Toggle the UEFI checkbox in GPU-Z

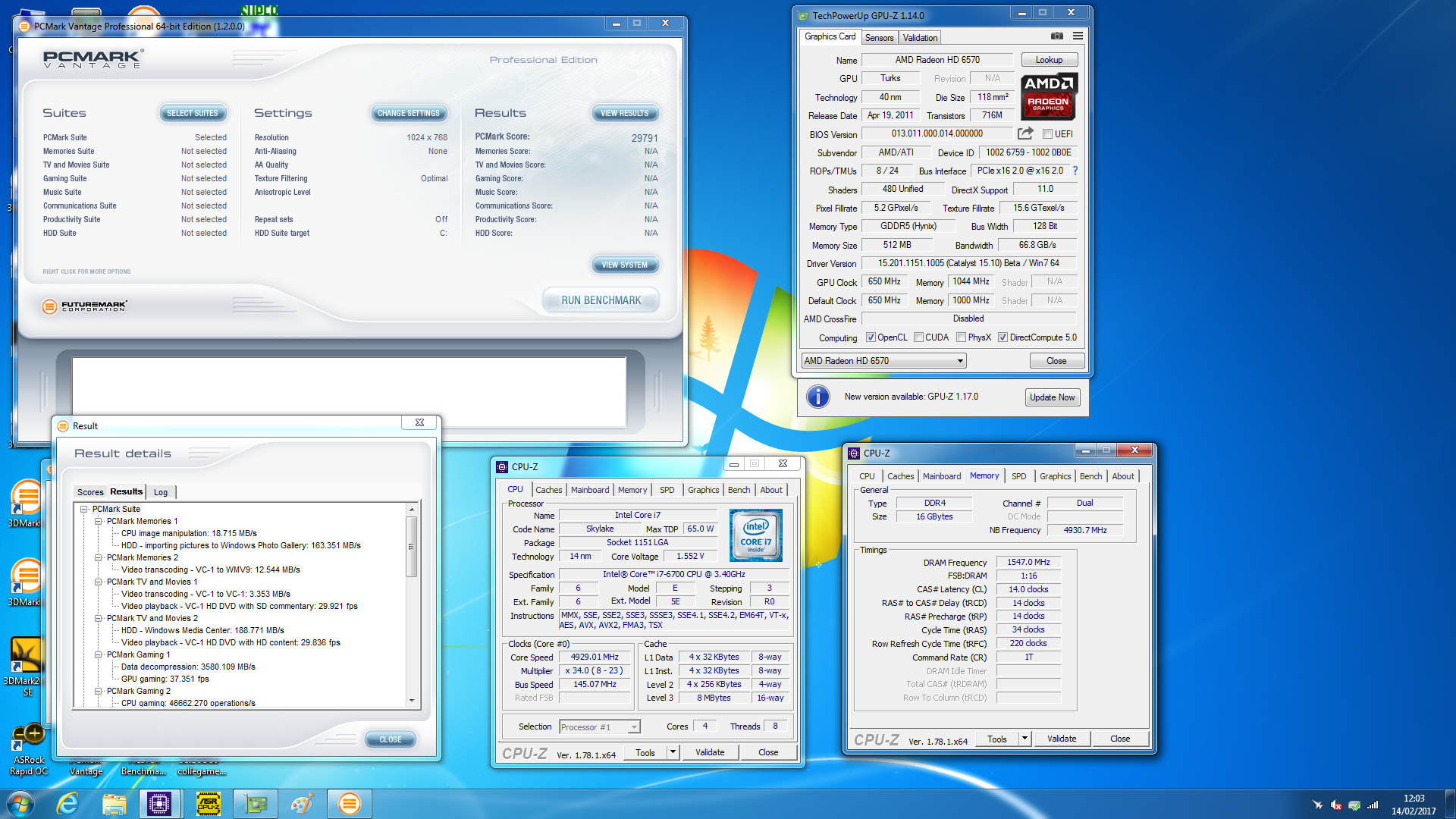1047,134
